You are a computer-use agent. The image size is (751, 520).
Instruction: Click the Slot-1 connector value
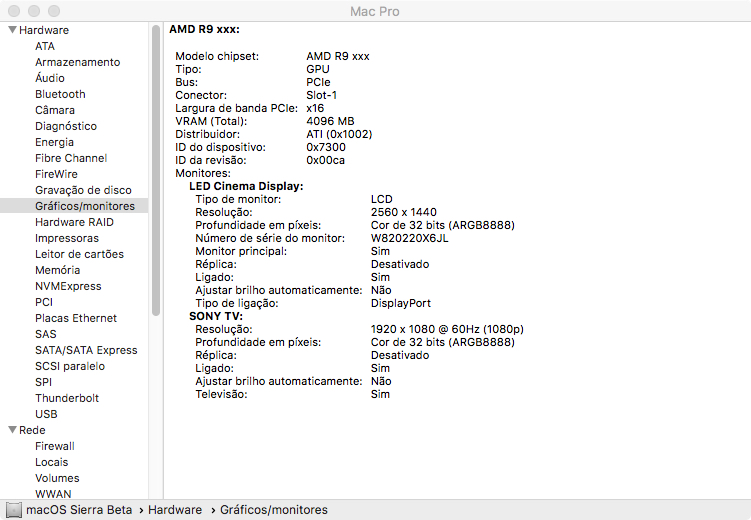pyautogui.click(x=321, y=95)
